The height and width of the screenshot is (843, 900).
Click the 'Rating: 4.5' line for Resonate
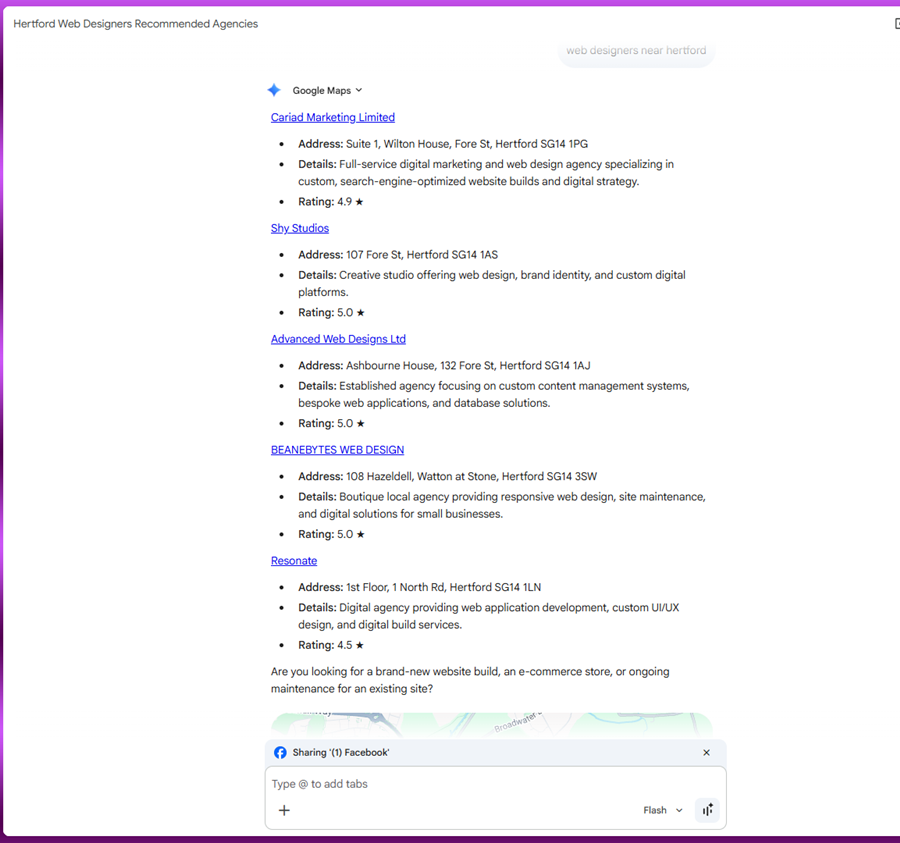point(331,644)
